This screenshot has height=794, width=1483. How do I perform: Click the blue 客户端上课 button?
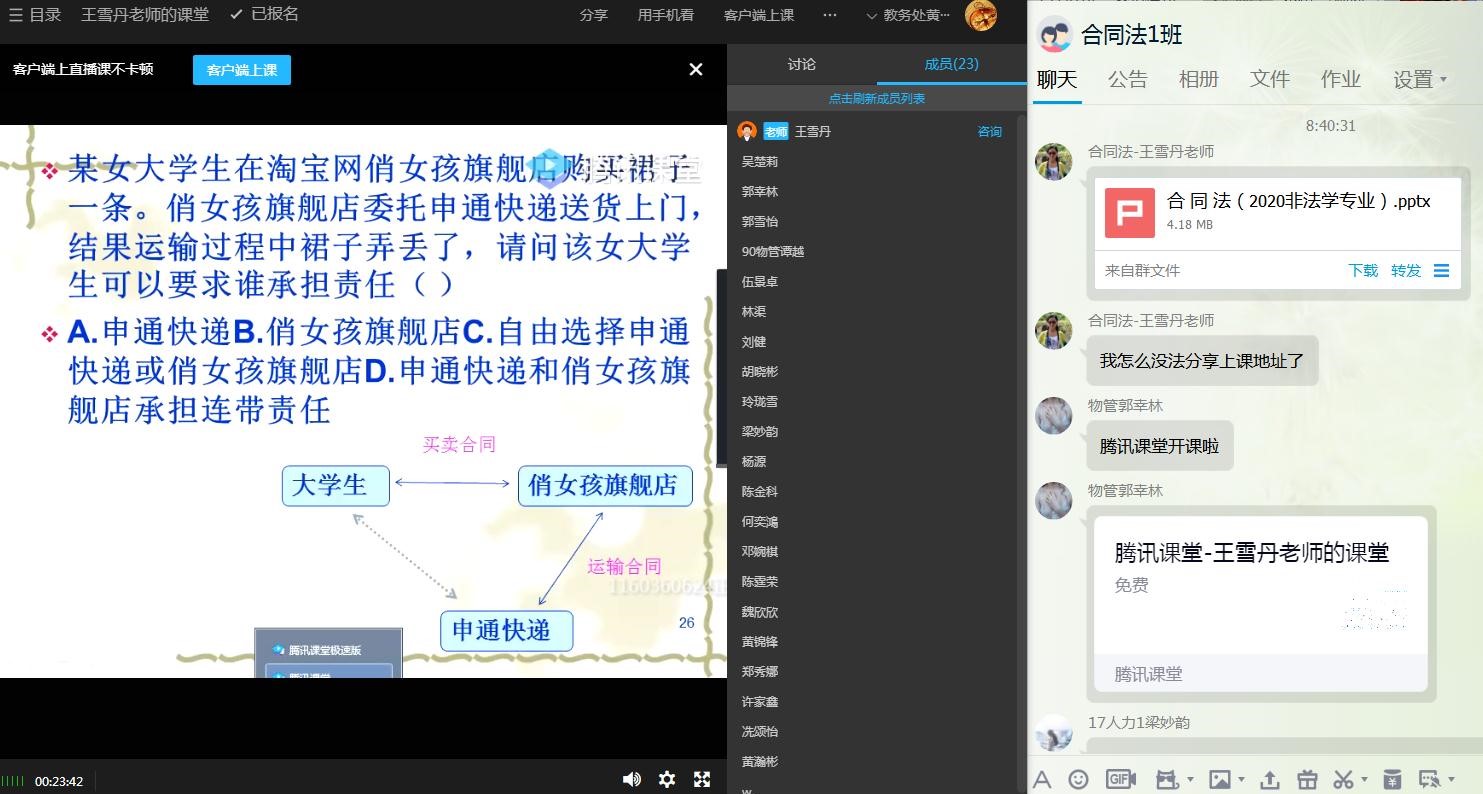pyautogui.click(x=242, y=70)
